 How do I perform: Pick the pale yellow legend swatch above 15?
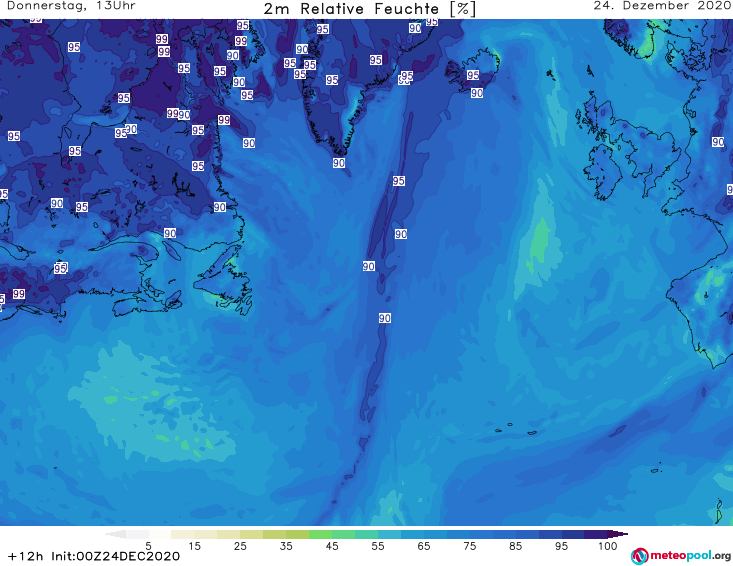[x=183, y=534]
